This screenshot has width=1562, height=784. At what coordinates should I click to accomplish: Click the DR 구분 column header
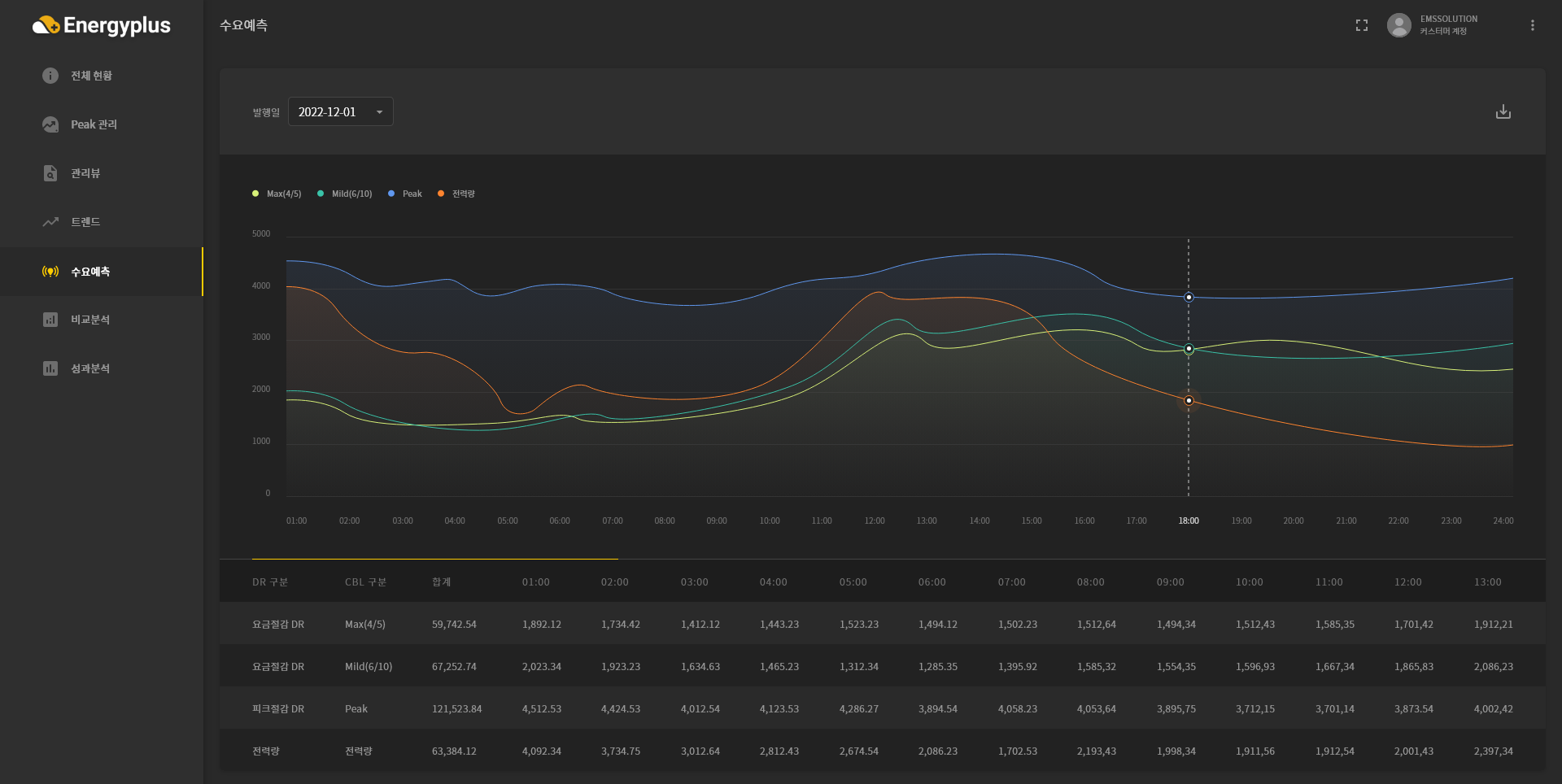pos(270,582)
